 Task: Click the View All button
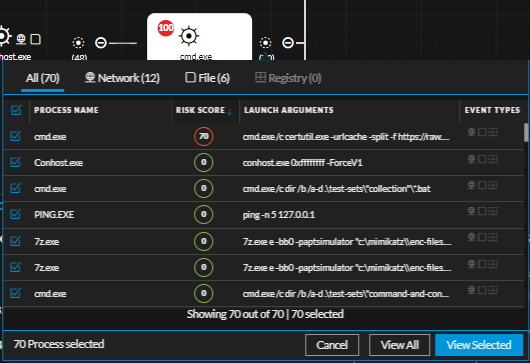[x=400, y=345]
